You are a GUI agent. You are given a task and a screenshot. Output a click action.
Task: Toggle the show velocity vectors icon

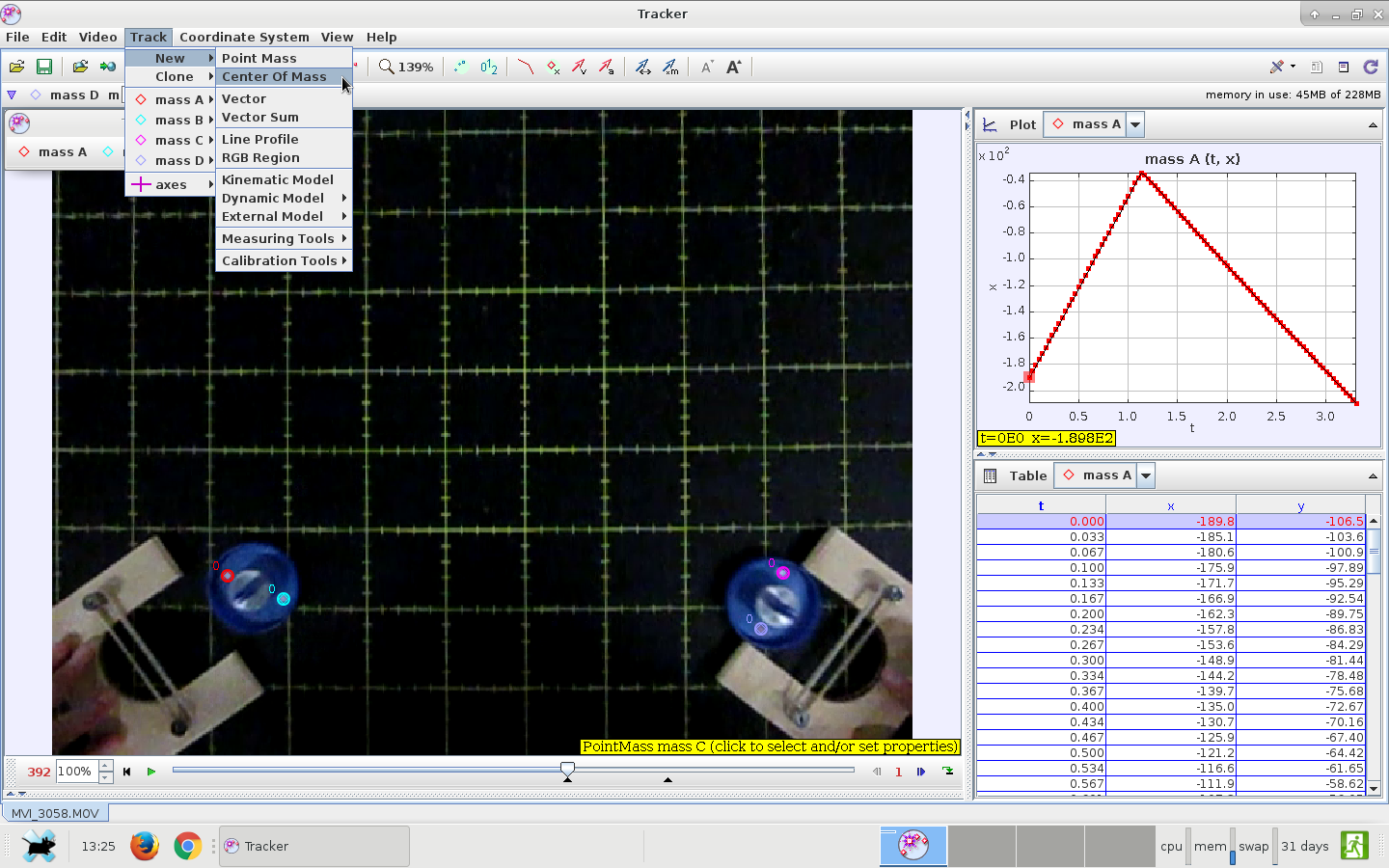click(579, 67)
